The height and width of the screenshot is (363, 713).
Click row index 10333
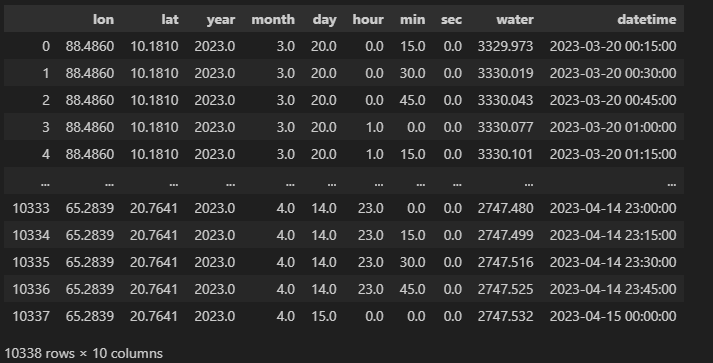pyautogui.click(x=31, y=208)
